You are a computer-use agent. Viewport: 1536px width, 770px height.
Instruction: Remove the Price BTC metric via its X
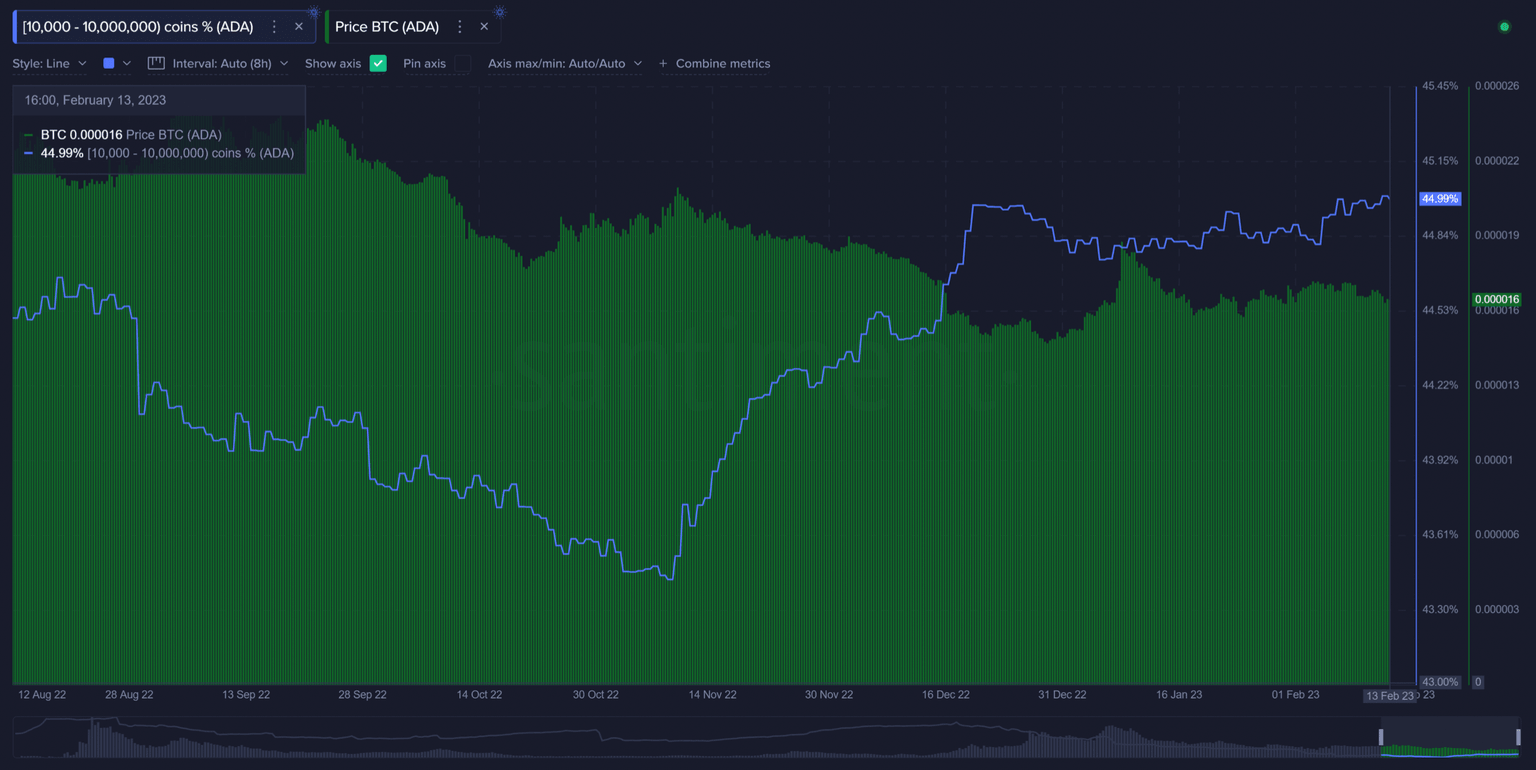coord(484,26)
